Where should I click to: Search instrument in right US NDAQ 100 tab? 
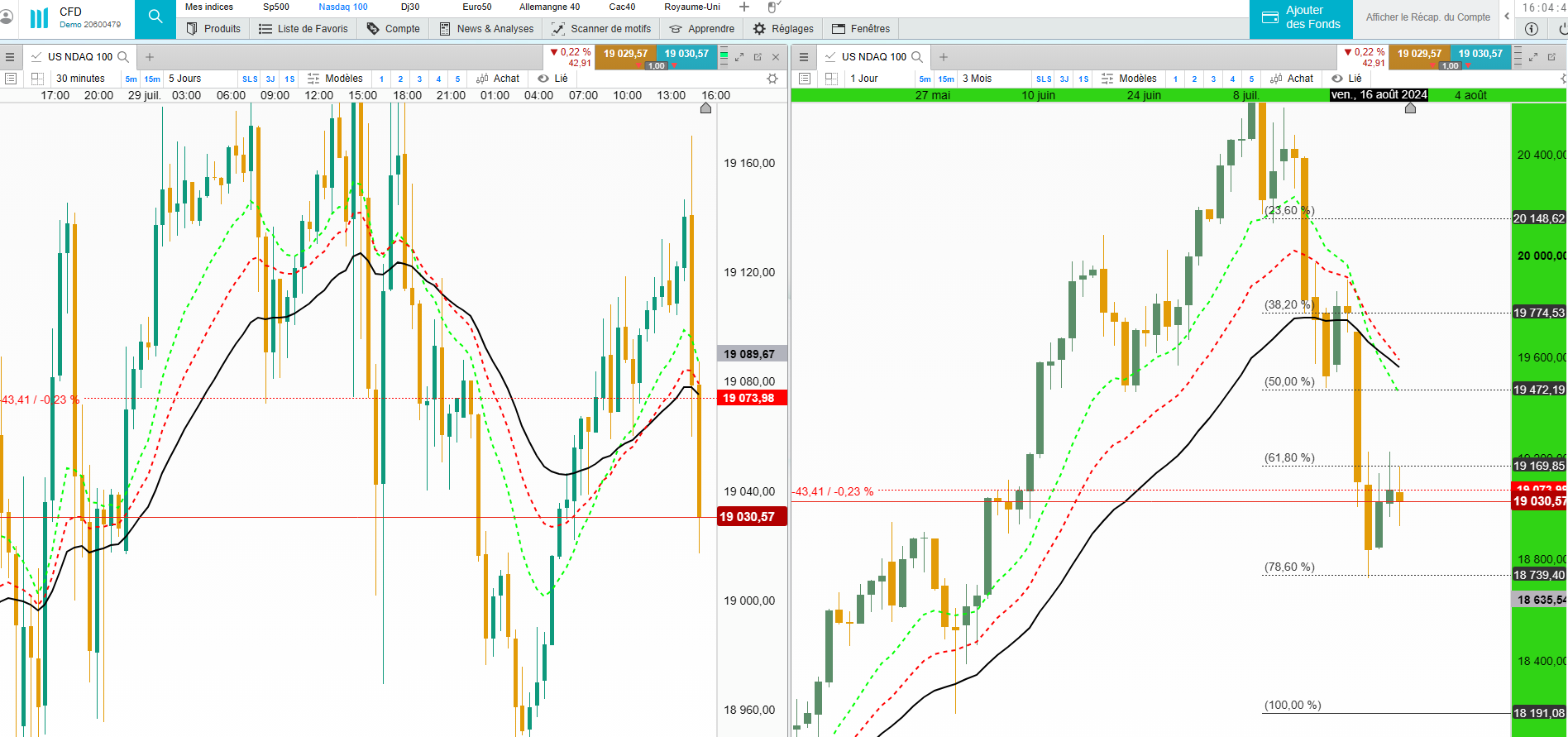coord(917,57)
